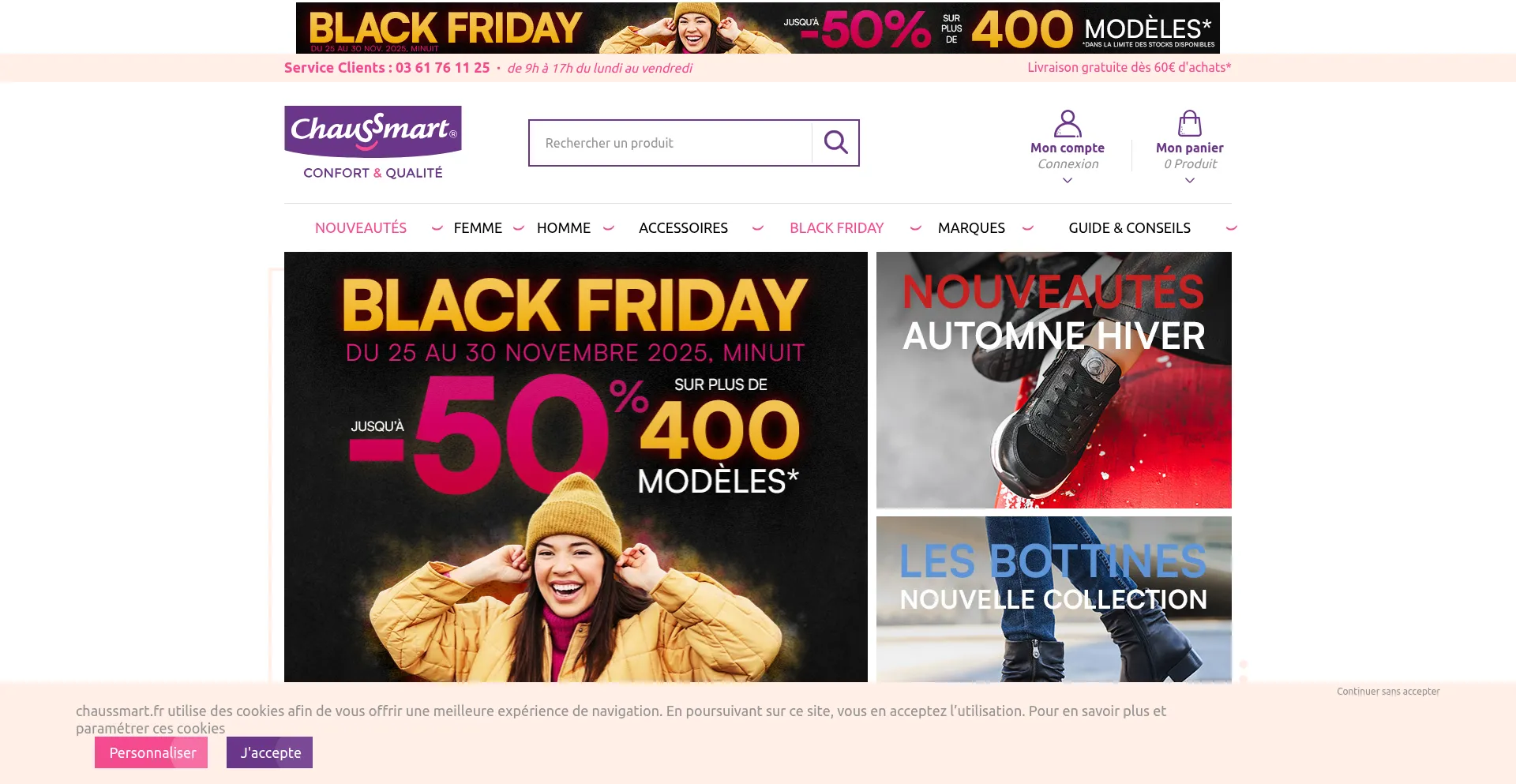Click the top Black Friday banner strip
Image resolution: width=1516 pixels, height=784 pixels.
[758, 28]
